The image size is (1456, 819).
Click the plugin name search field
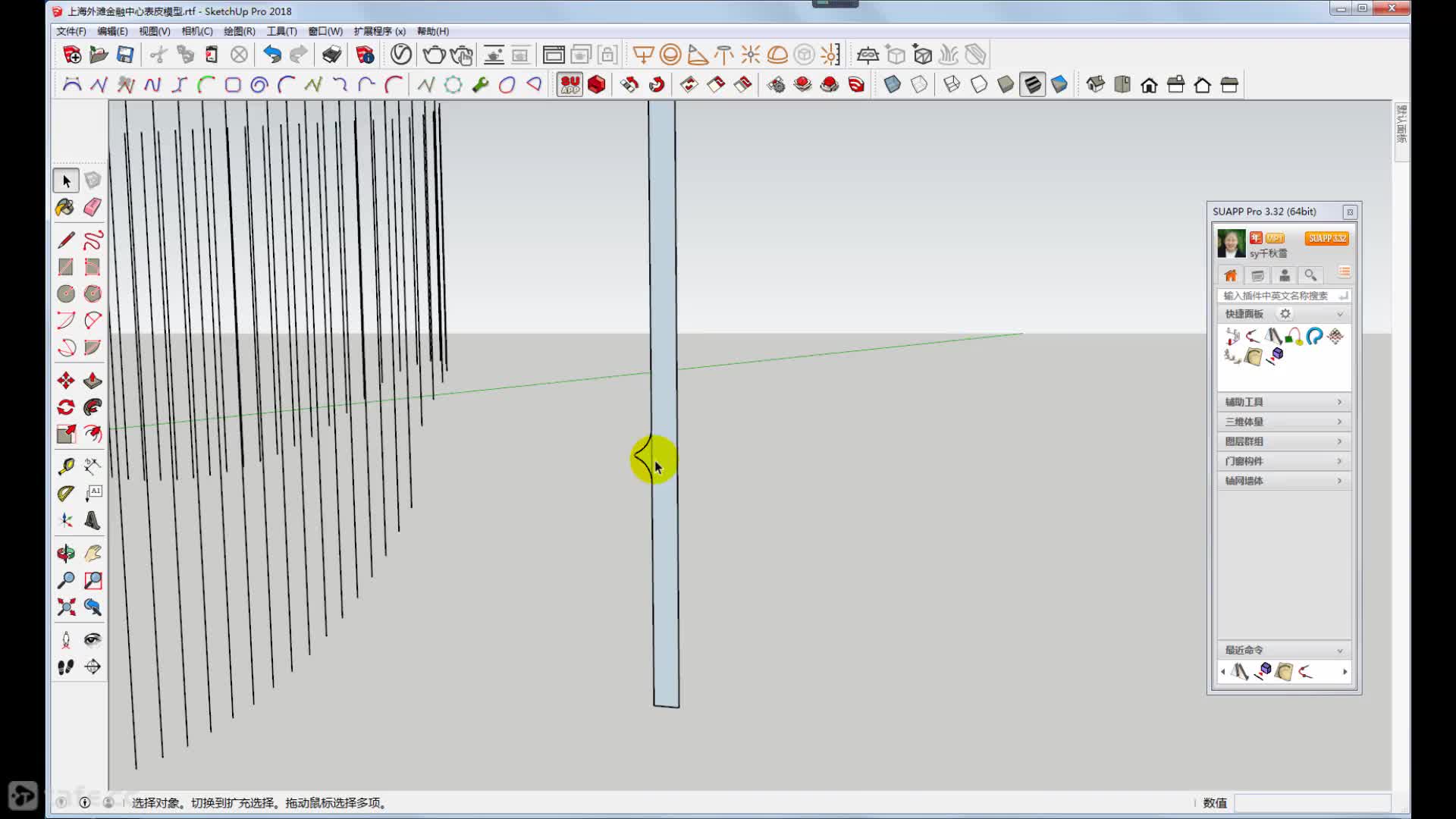point(1284,296)
